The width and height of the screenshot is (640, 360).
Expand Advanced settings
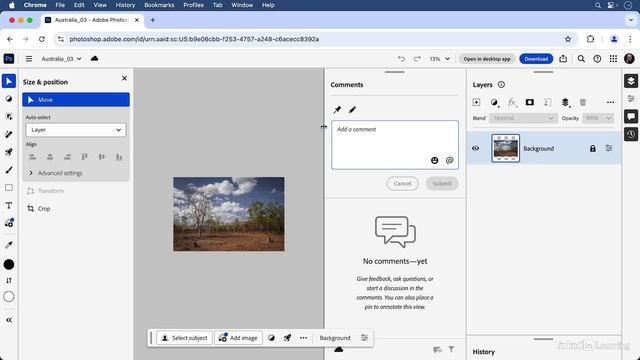[x=56, y=173]
